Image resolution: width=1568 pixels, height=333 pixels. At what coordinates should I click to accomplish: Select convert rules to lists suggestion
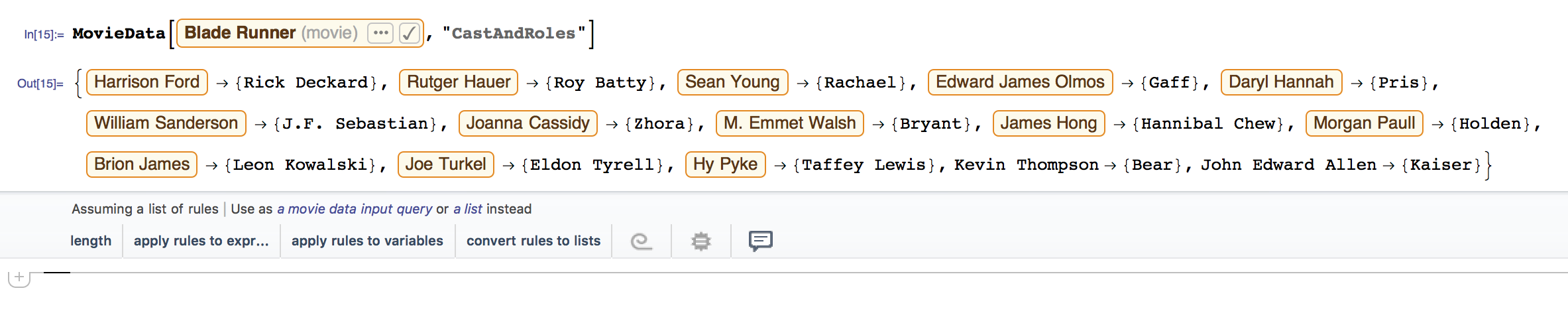click(x=533, y=241)
